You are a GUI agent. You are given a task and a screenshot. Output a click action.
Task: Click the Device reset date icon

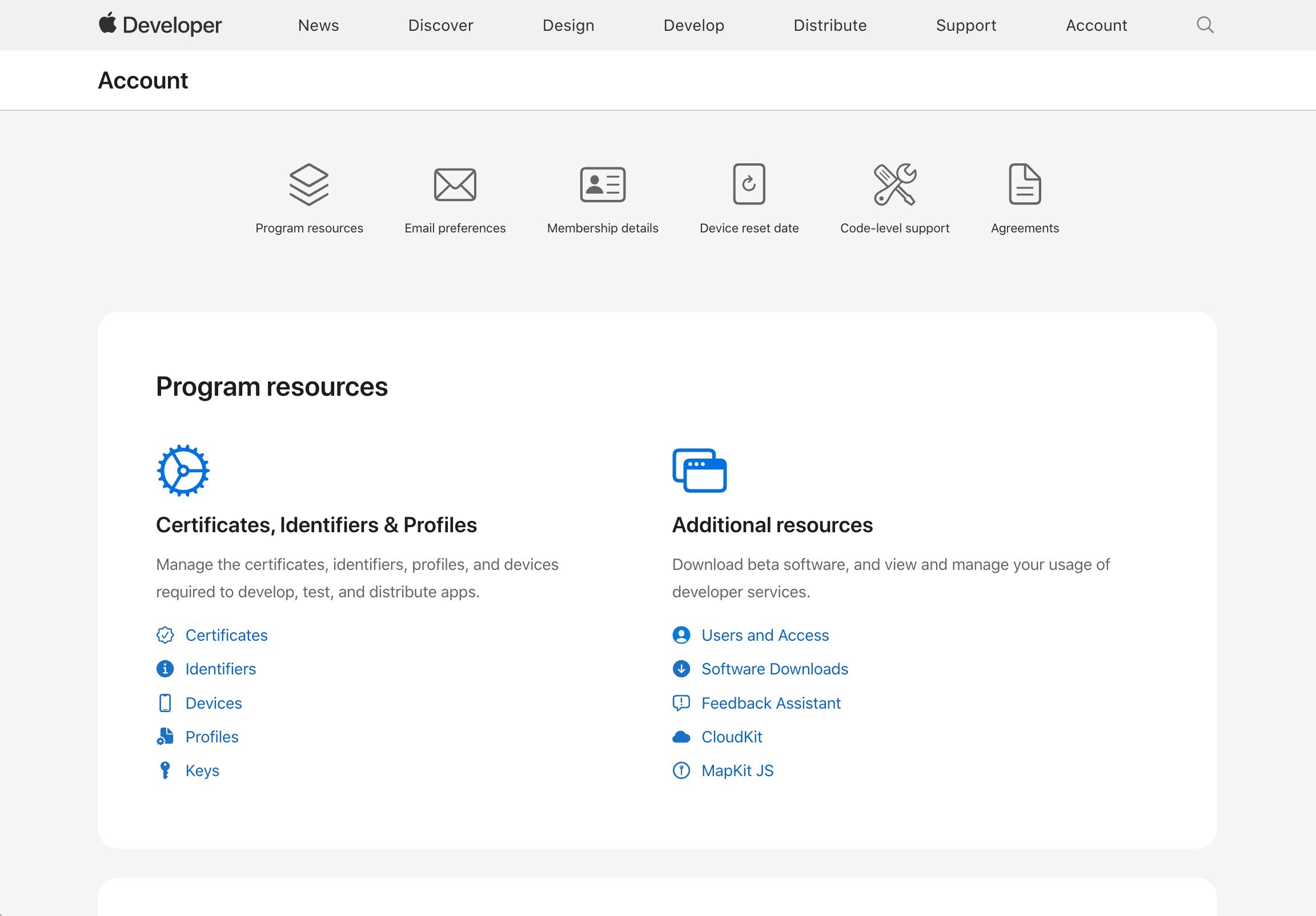pos(749,184)
